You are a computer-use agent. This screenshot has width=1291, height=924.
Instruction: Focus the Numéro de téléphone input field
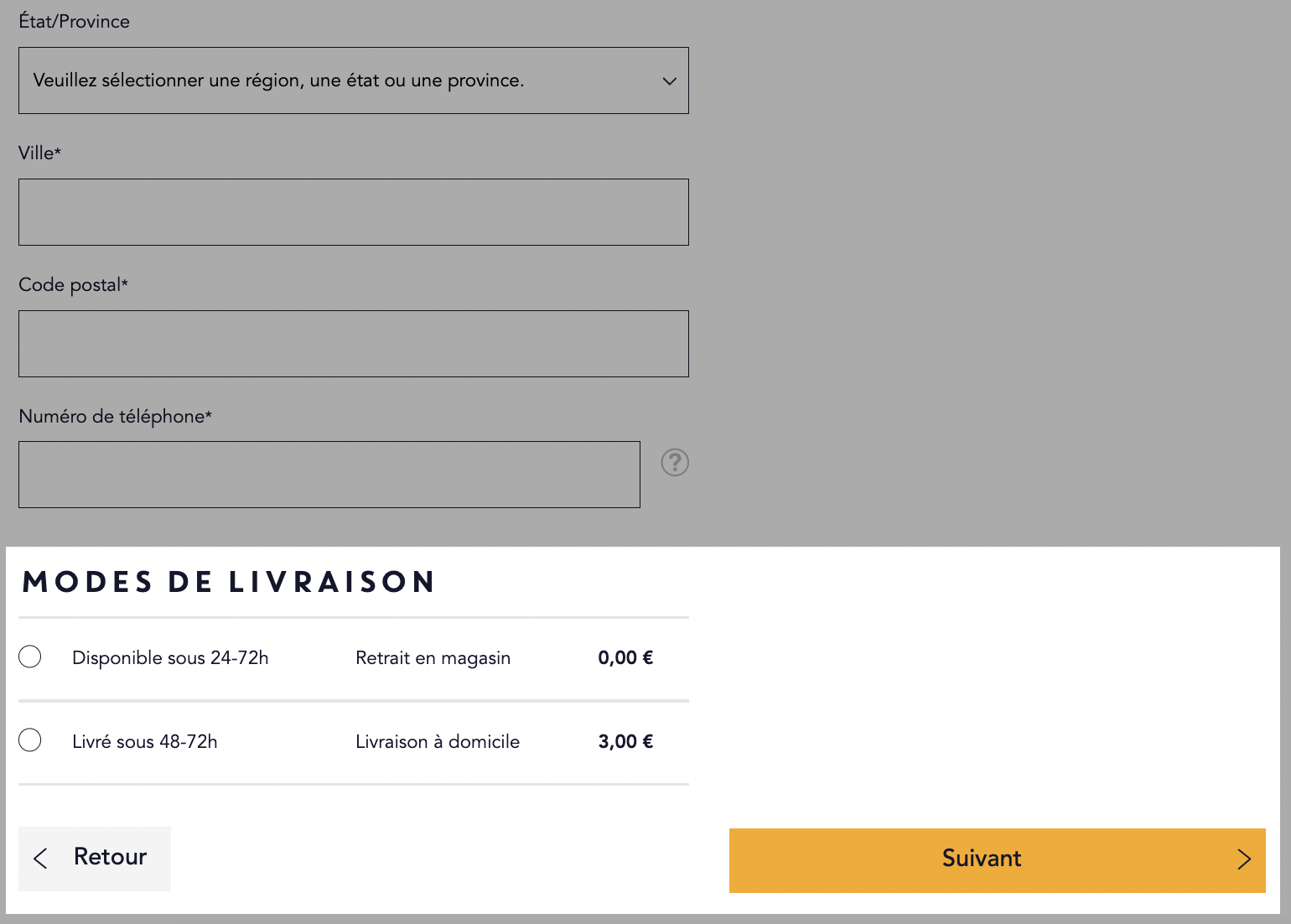pos(329,475)
